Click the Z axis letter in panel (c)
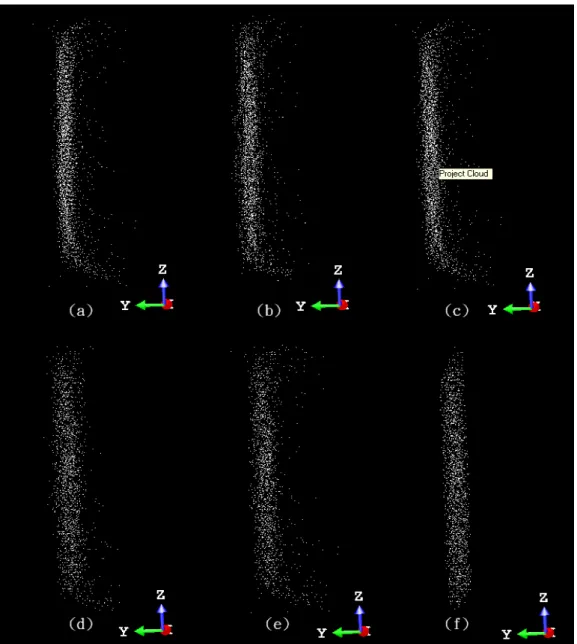Image resolution: width=577 pixels, height=644 pixels. pos(530,273)
